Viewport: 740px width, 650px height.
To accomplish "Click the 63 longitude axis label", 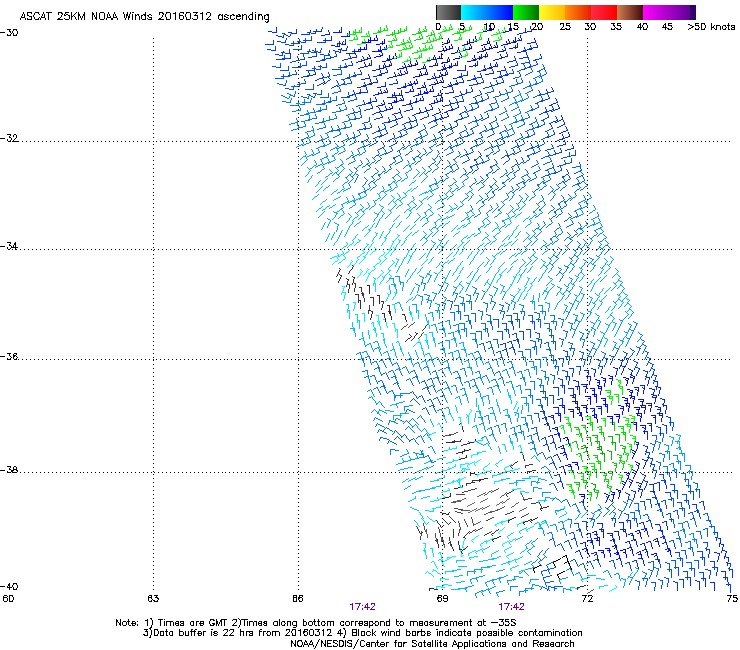I will click(x=153, y=599).
